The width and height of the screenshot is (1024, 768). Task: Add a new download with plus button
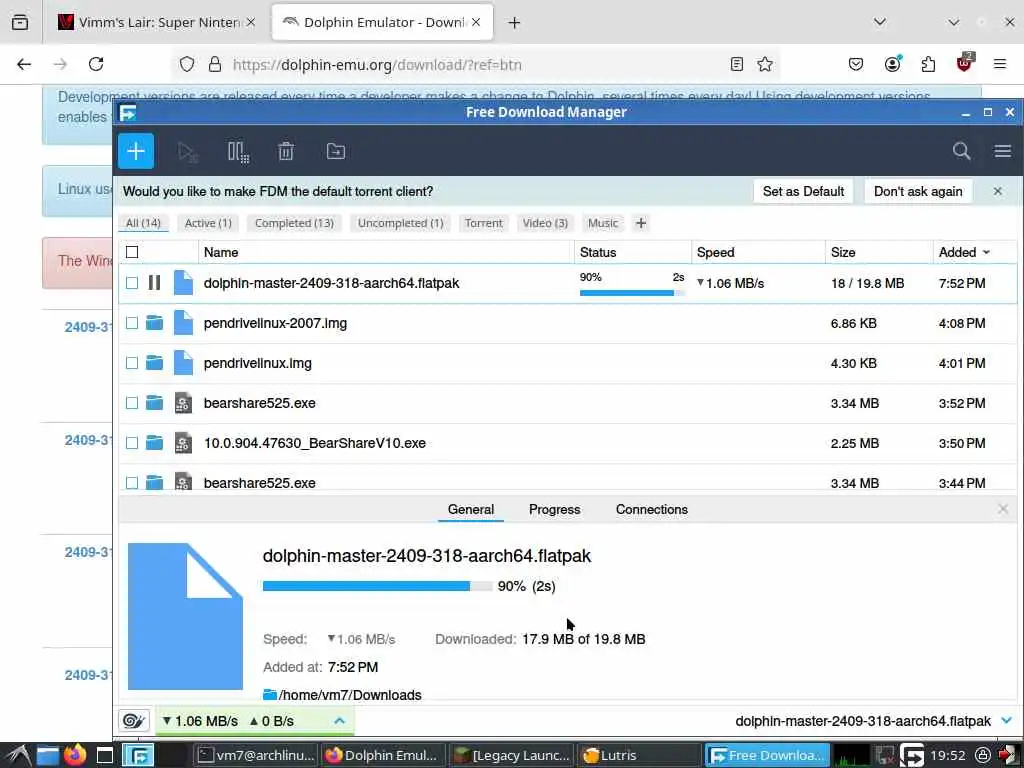pyautogui.click(x=136, y=152)
